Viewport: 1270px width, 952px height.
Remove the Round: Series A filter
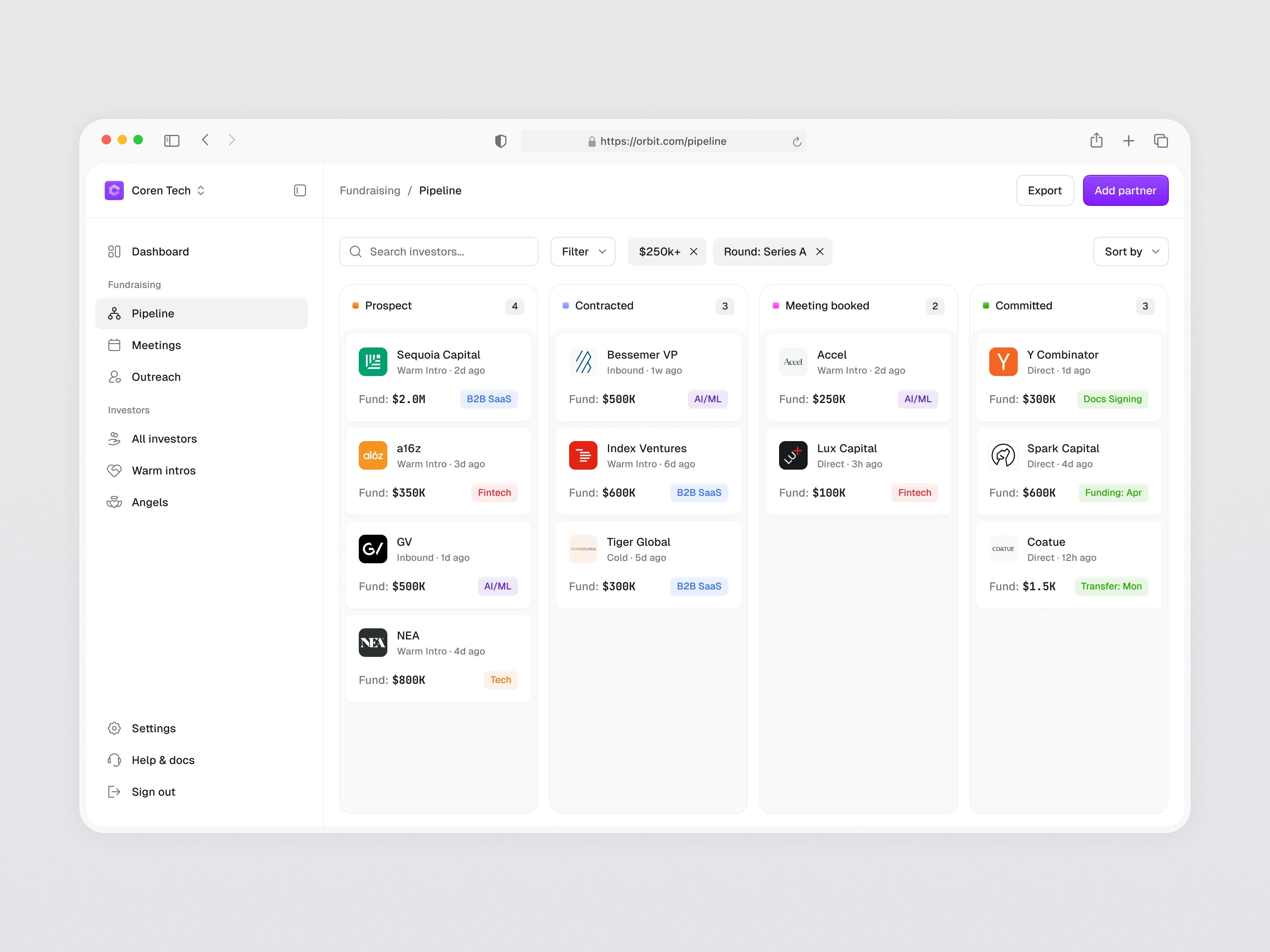tap(820, 252)
